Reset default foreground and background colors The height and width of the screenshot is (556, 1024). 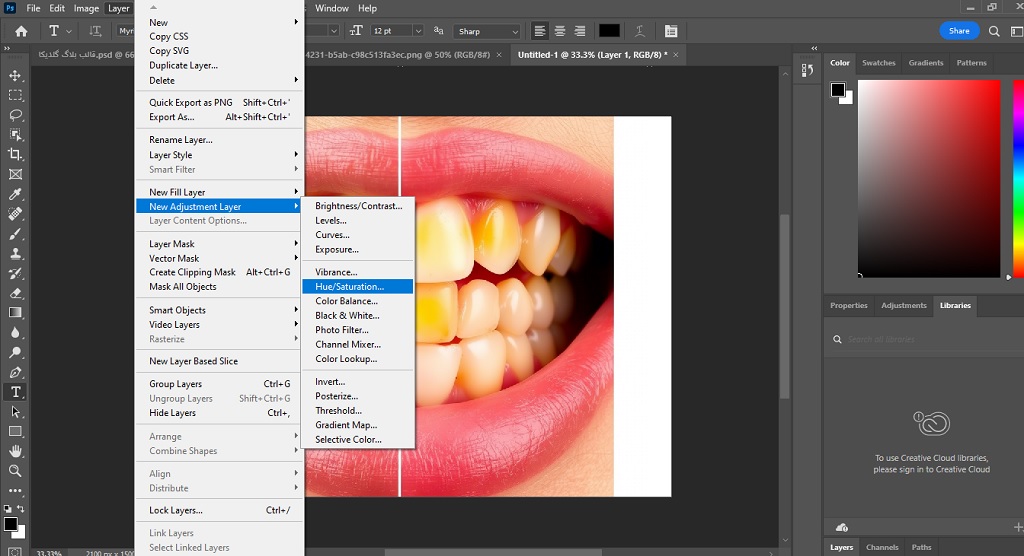pos(7,508)
